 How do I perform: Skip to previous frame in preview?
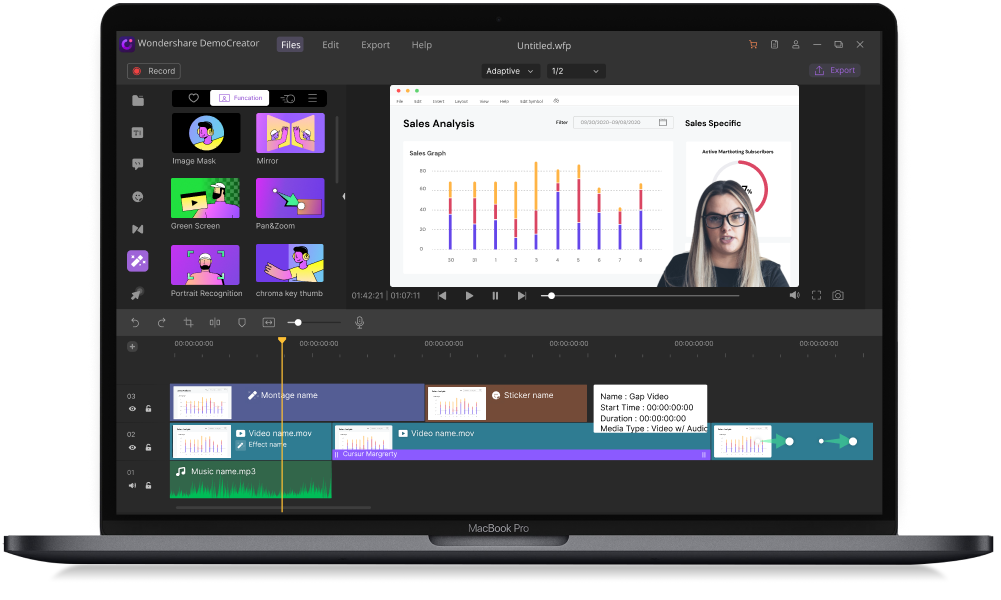click(x=442, y=296)
